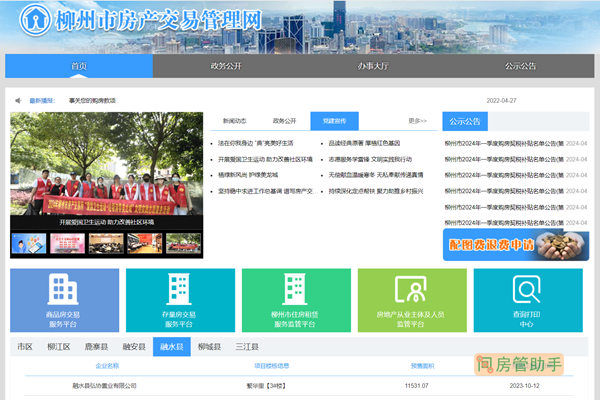This screenshot has width=600, height=400.
Task: Open 查询打印中心 magnifier icon tile
Action: point(528,300)
